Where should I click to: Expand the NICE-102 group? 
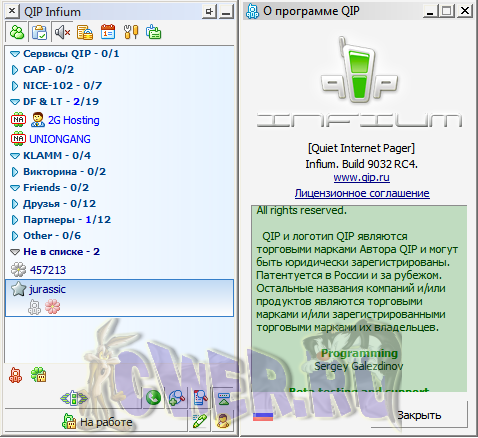tap(15, 86)
